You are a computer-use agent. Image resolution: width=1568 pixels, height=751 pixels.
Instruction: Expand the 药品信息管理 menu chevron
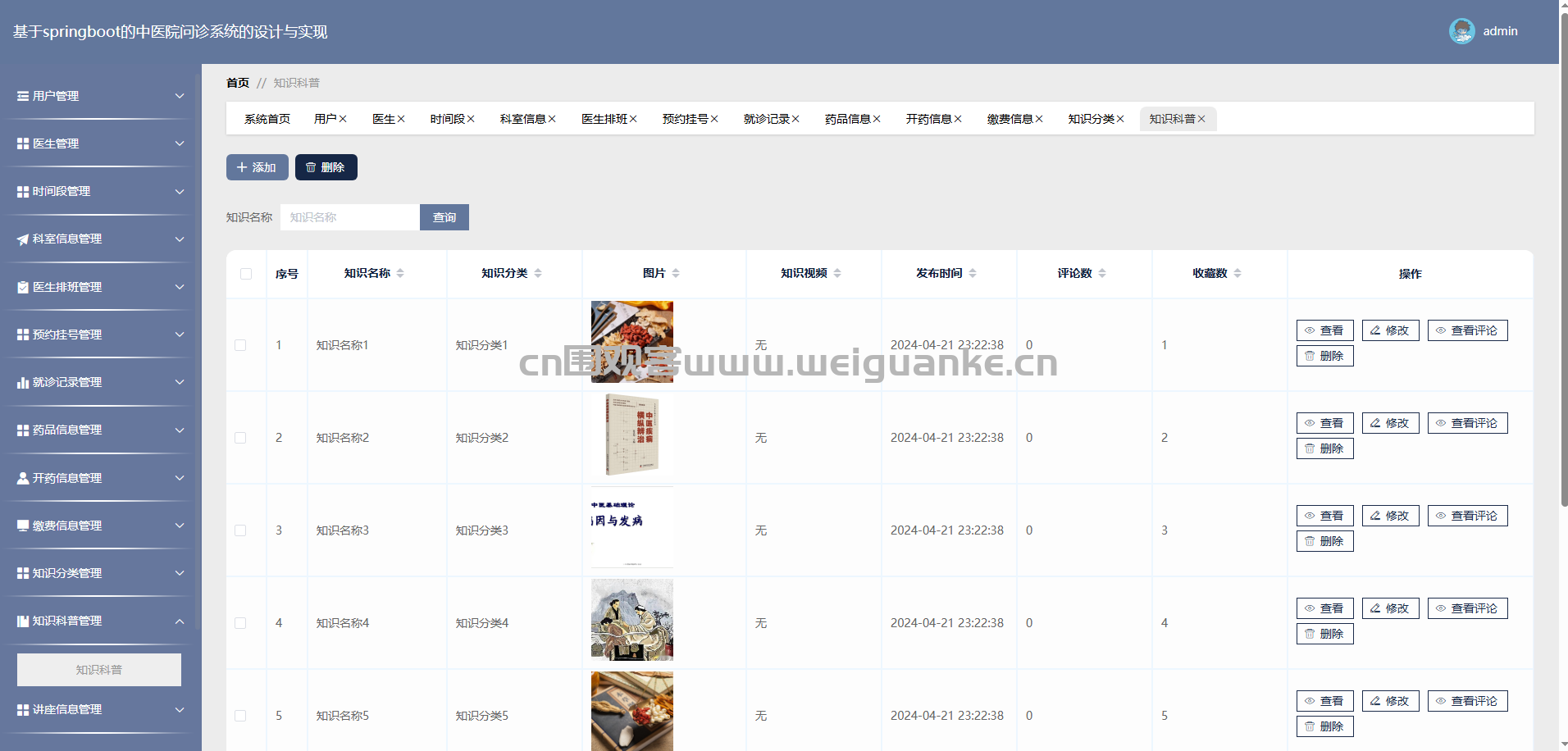[180, 430]
